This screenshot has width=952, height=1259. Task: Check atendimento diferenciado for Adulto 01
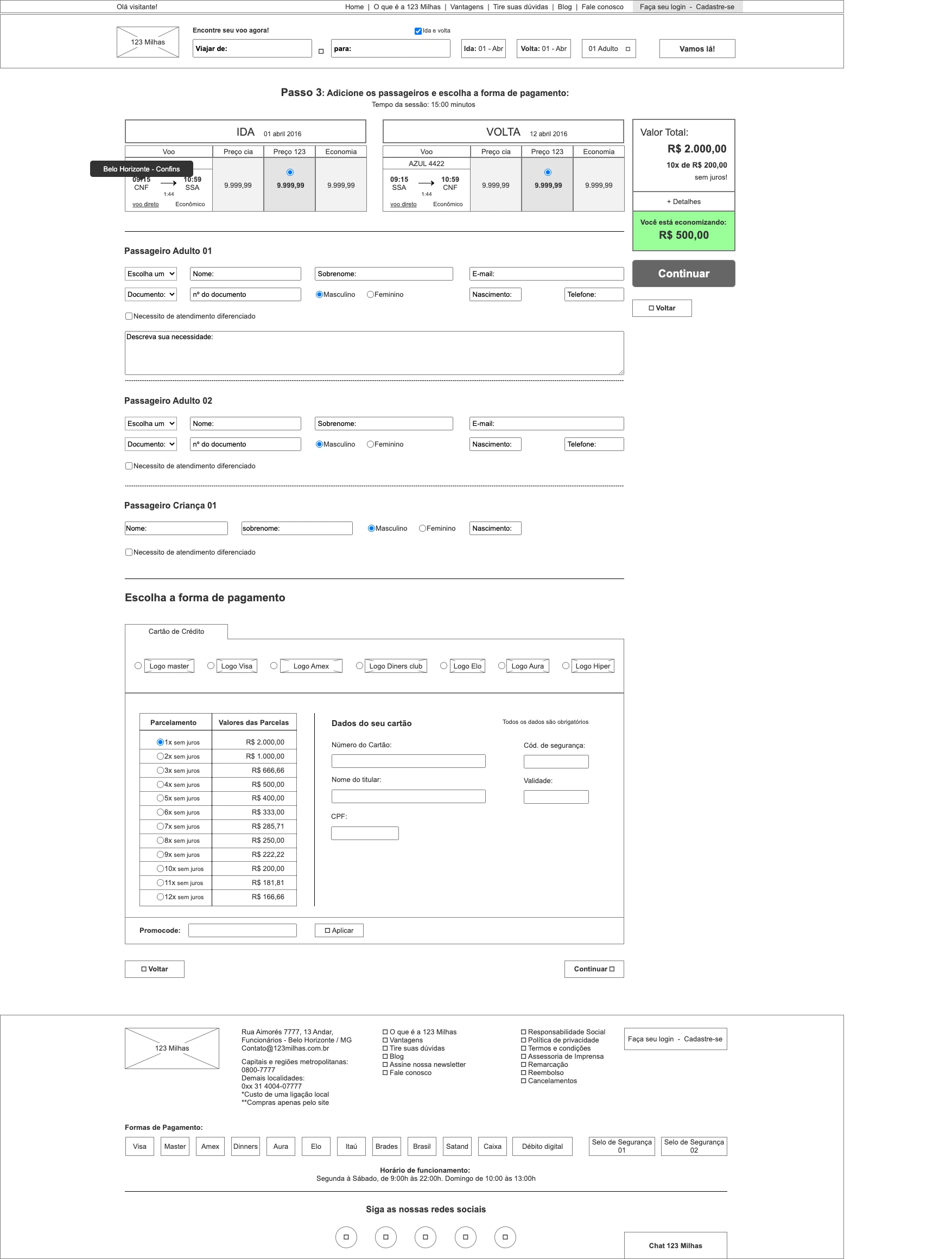coord(129,316)
